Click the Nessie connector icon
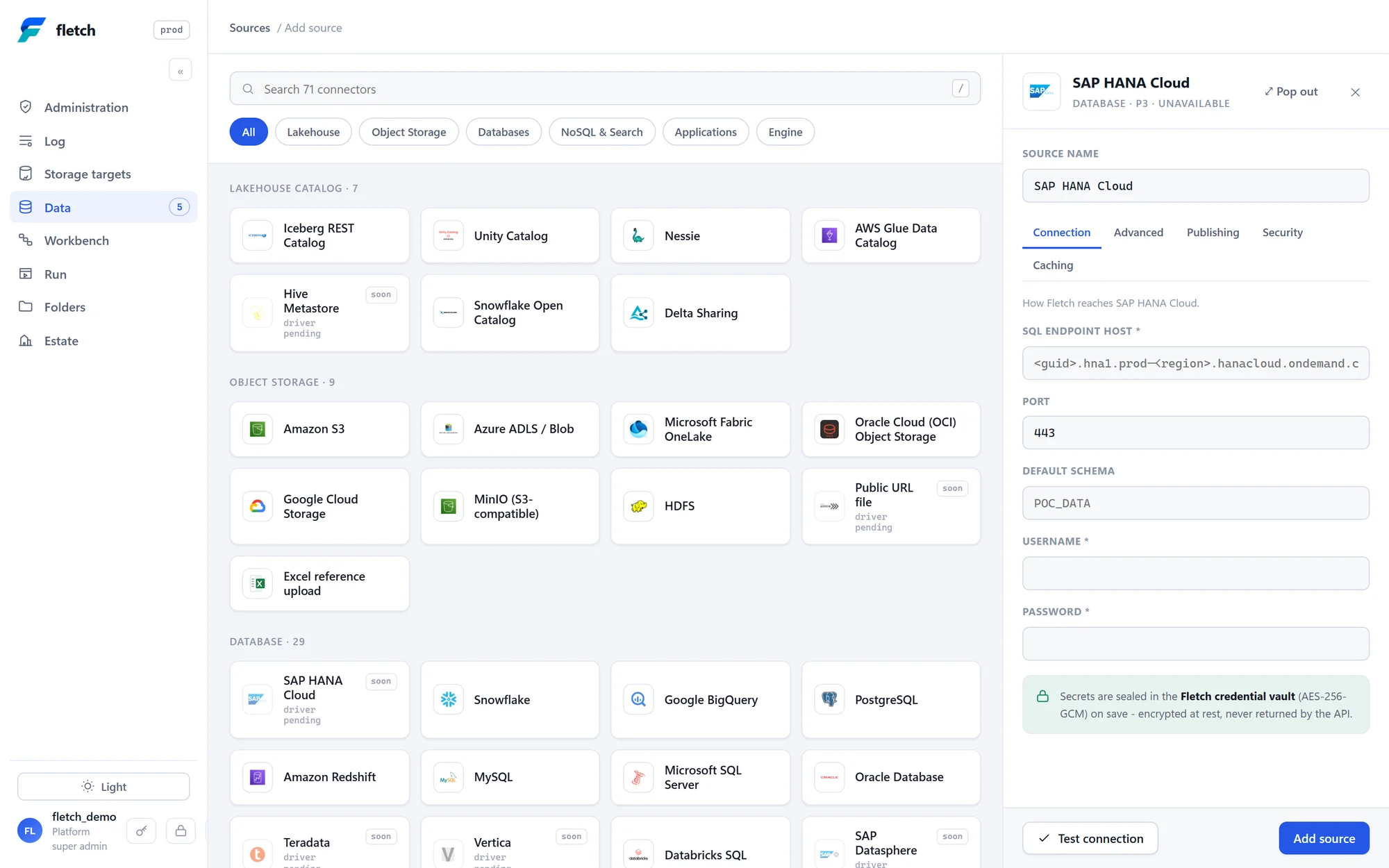Screen dimensions: 1389x868 click(x=638, y=235)
